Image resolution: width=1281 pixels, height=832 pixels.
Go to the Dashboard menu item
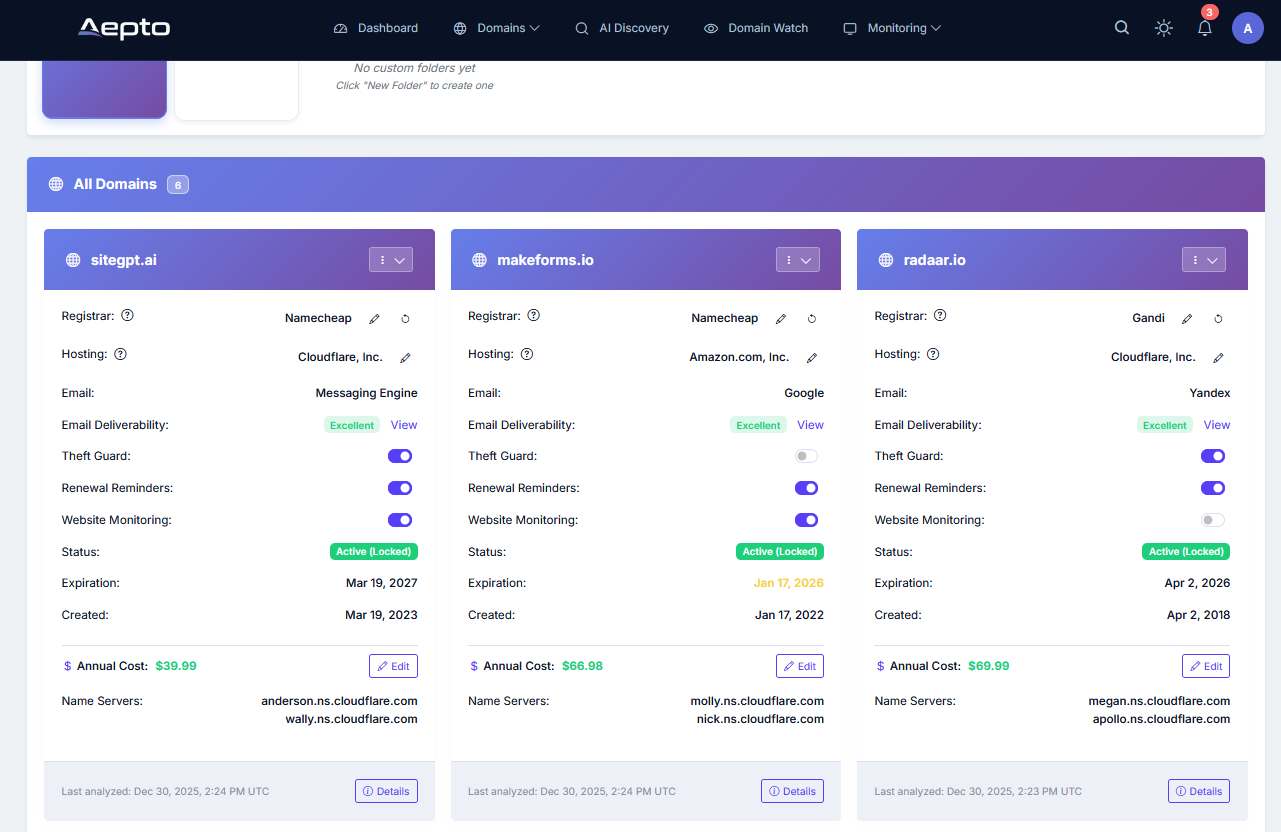pos(376,28)
